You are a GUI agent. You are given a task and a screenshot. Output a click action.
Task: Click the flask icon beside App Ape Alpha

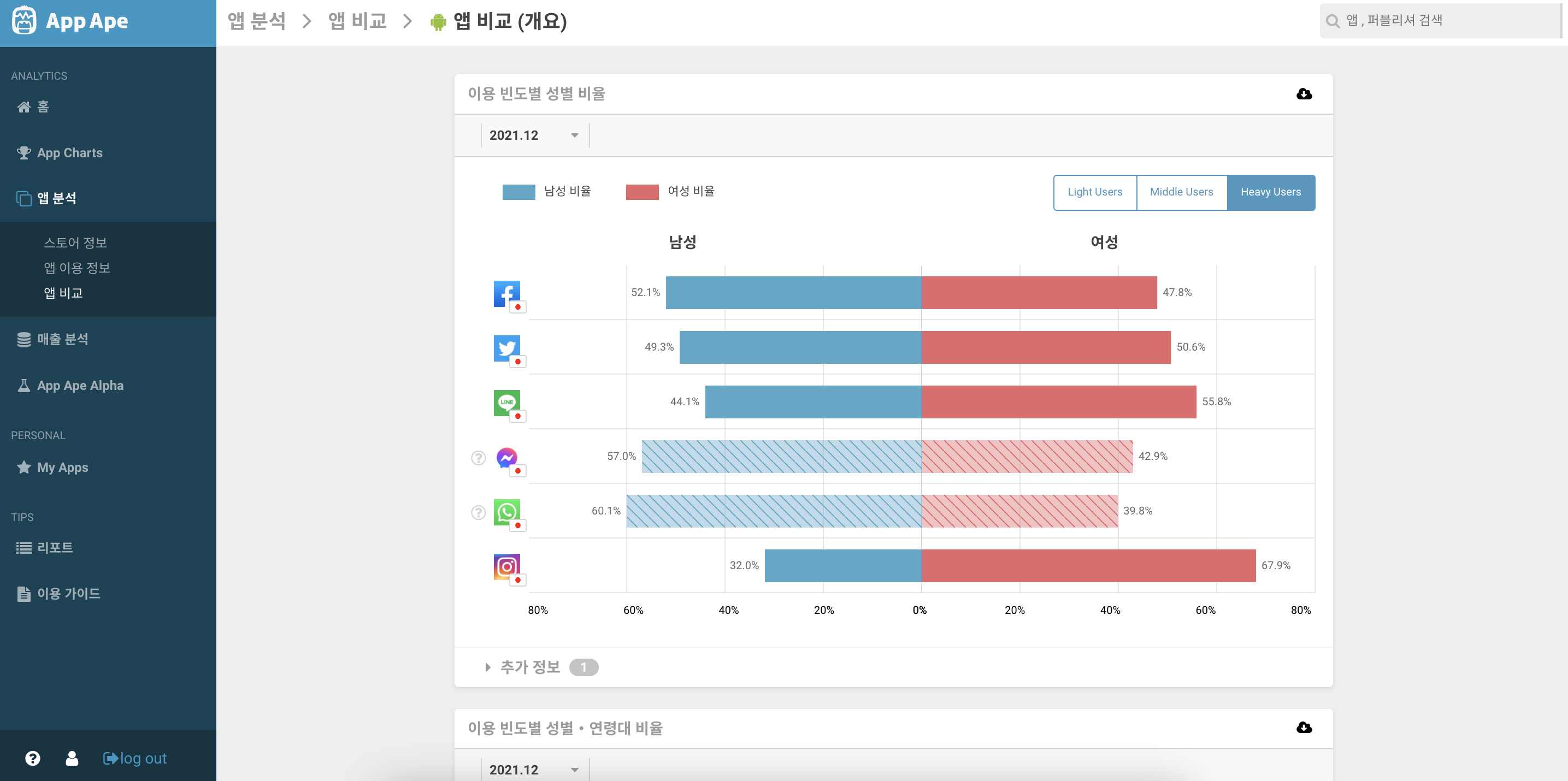[x=23, y=386]
